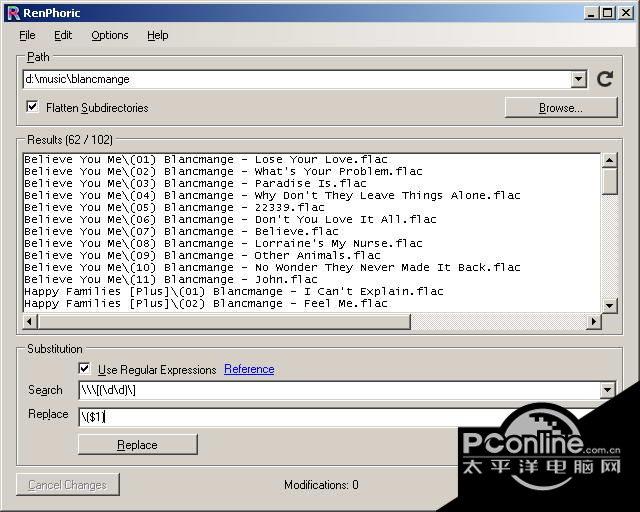Expand the Path dropdown arrow
The image size is (640, 512).
point(578,79)
